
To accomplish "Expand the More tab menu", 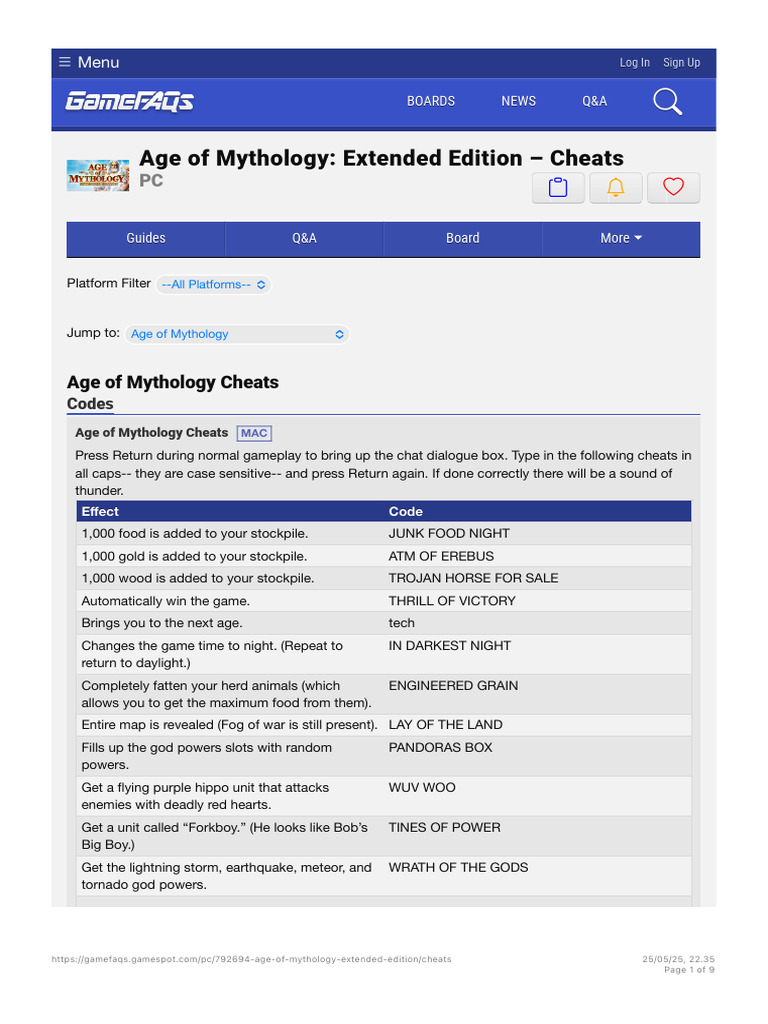I will pyautogui.click(x=621, y=238).
